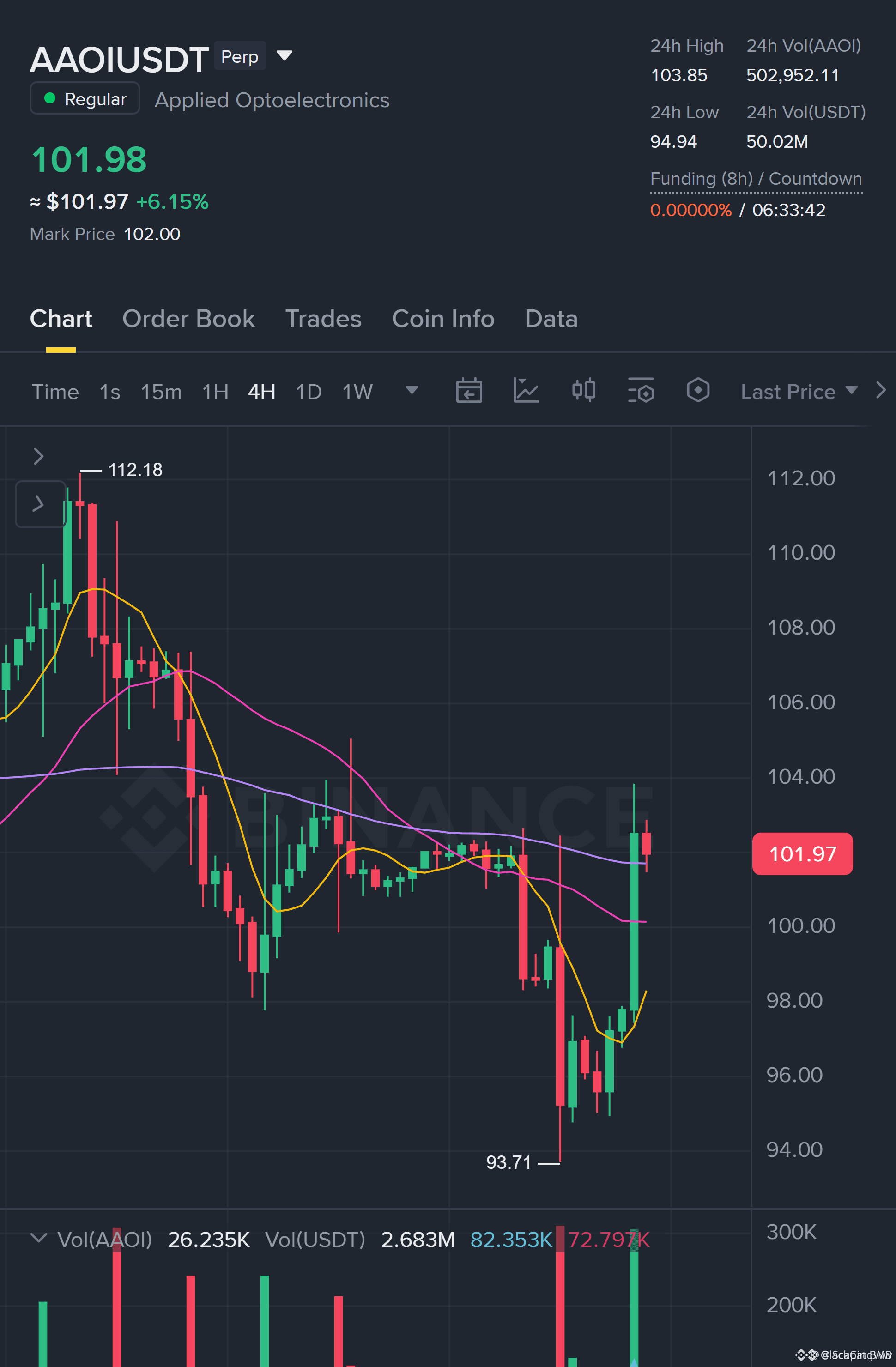This screenshot has height=1367, width=896.
Task: Expand the drawing tools side panel arrow
Action: pos(38,457)
